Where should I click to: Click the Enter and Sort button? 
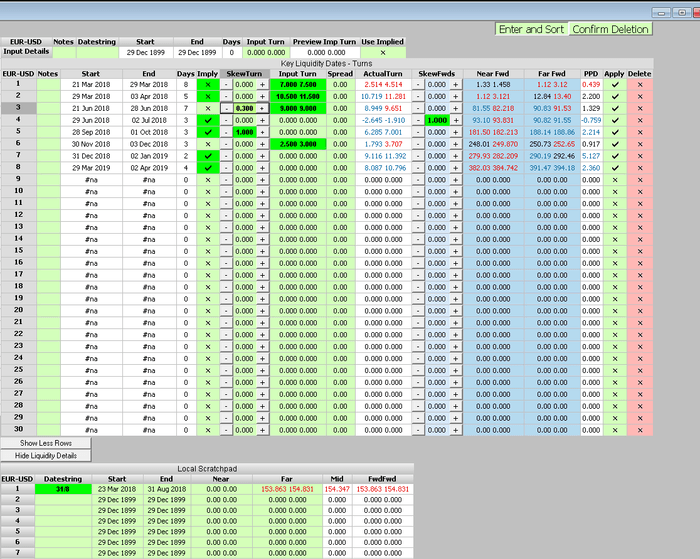(531, 29)
